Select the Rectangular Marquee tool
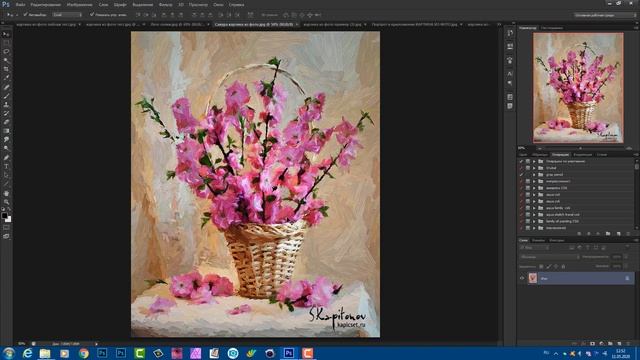Image resolution: width=640 pixels, height=360 pixels. 6,43
